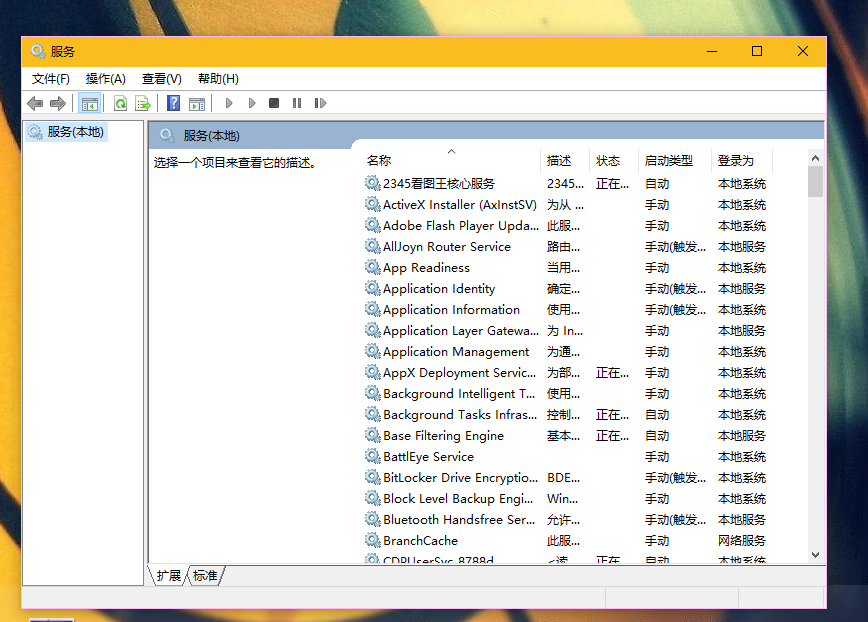868x622 pixels.
Task: Minimize the 服务 window
Action: (712, 51)
